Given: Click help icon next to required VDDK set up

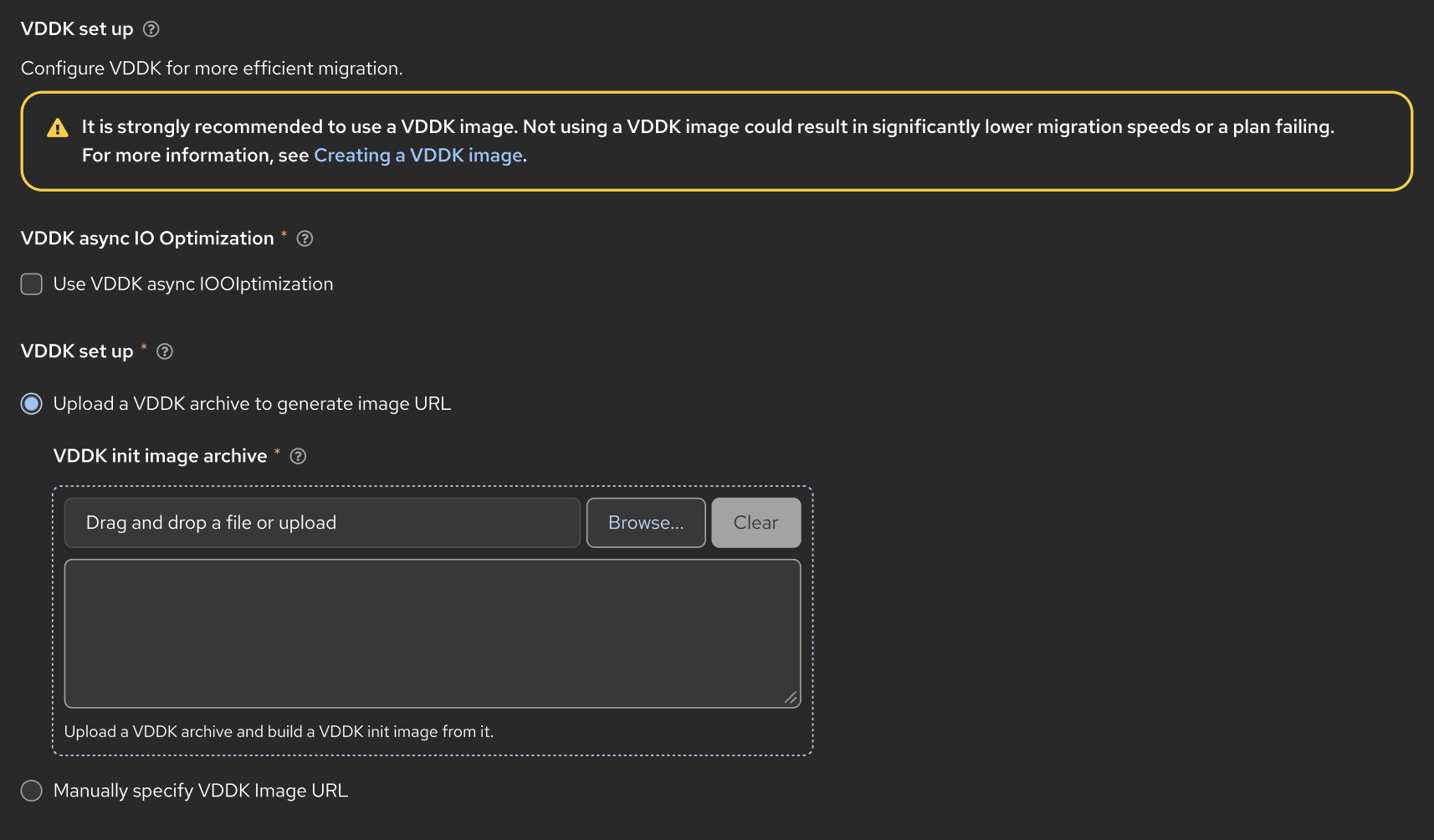Looking at the screenshot, I should [x=165, y=351].
